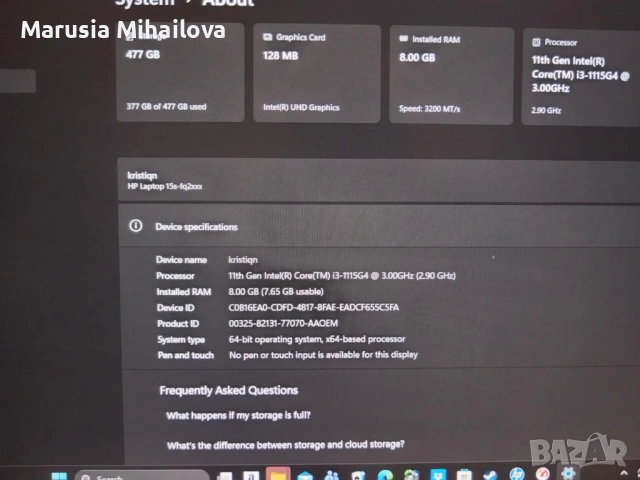640x480 pixels.
Task: Select 'No pen or touch input' value
Action: pyautogui.click(x=323, y=355)
